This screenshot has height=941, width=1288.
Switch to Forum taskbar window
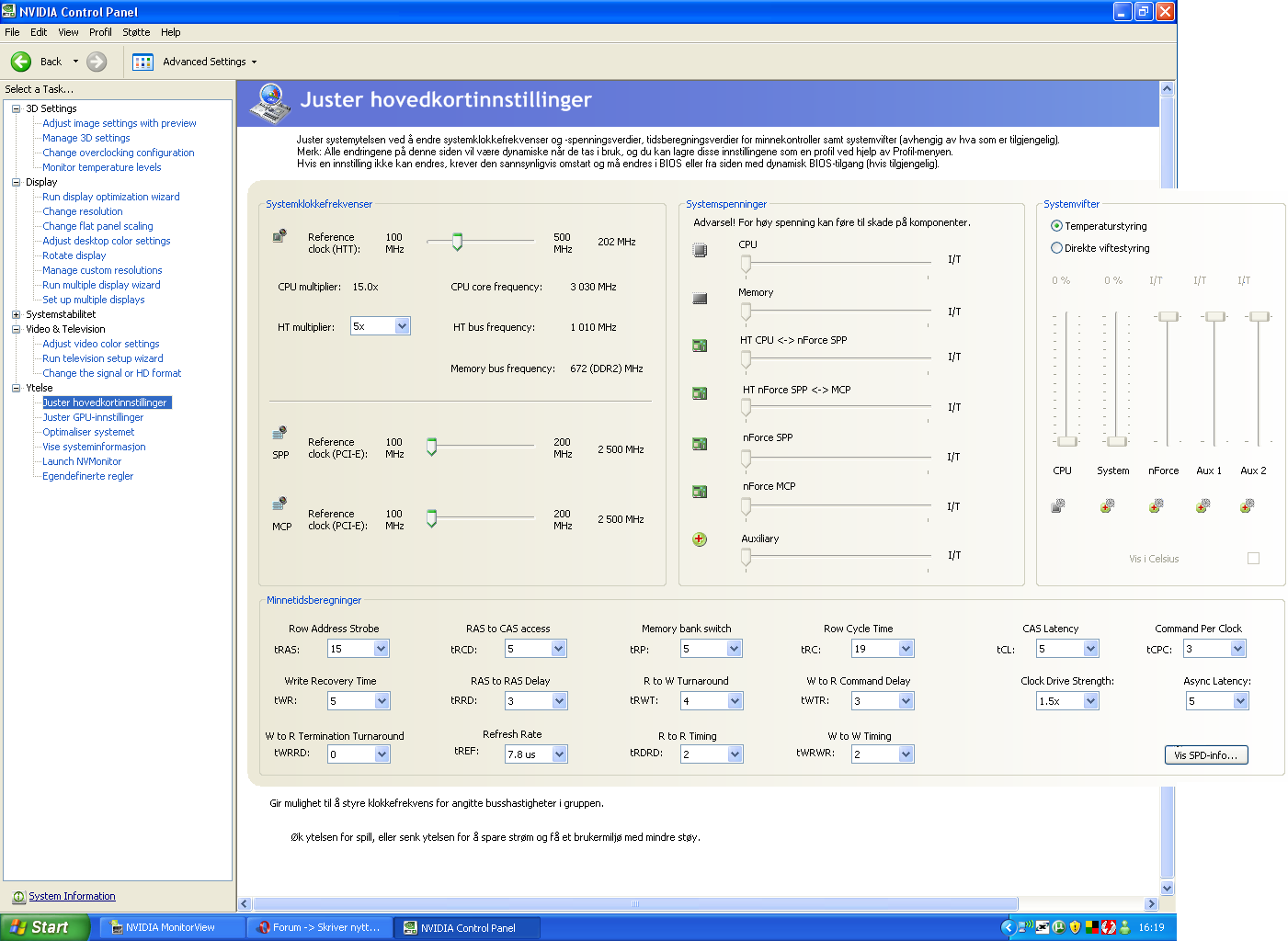click(x=320, y=928)
